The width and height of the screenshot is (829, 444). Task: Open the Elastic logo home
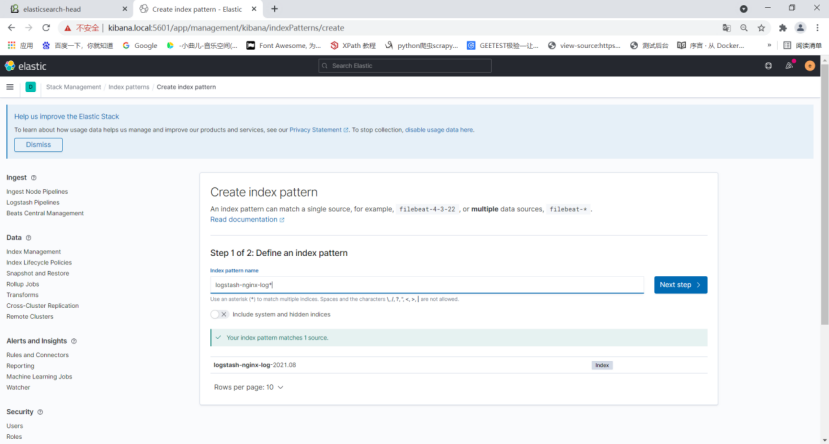(25, 66)
